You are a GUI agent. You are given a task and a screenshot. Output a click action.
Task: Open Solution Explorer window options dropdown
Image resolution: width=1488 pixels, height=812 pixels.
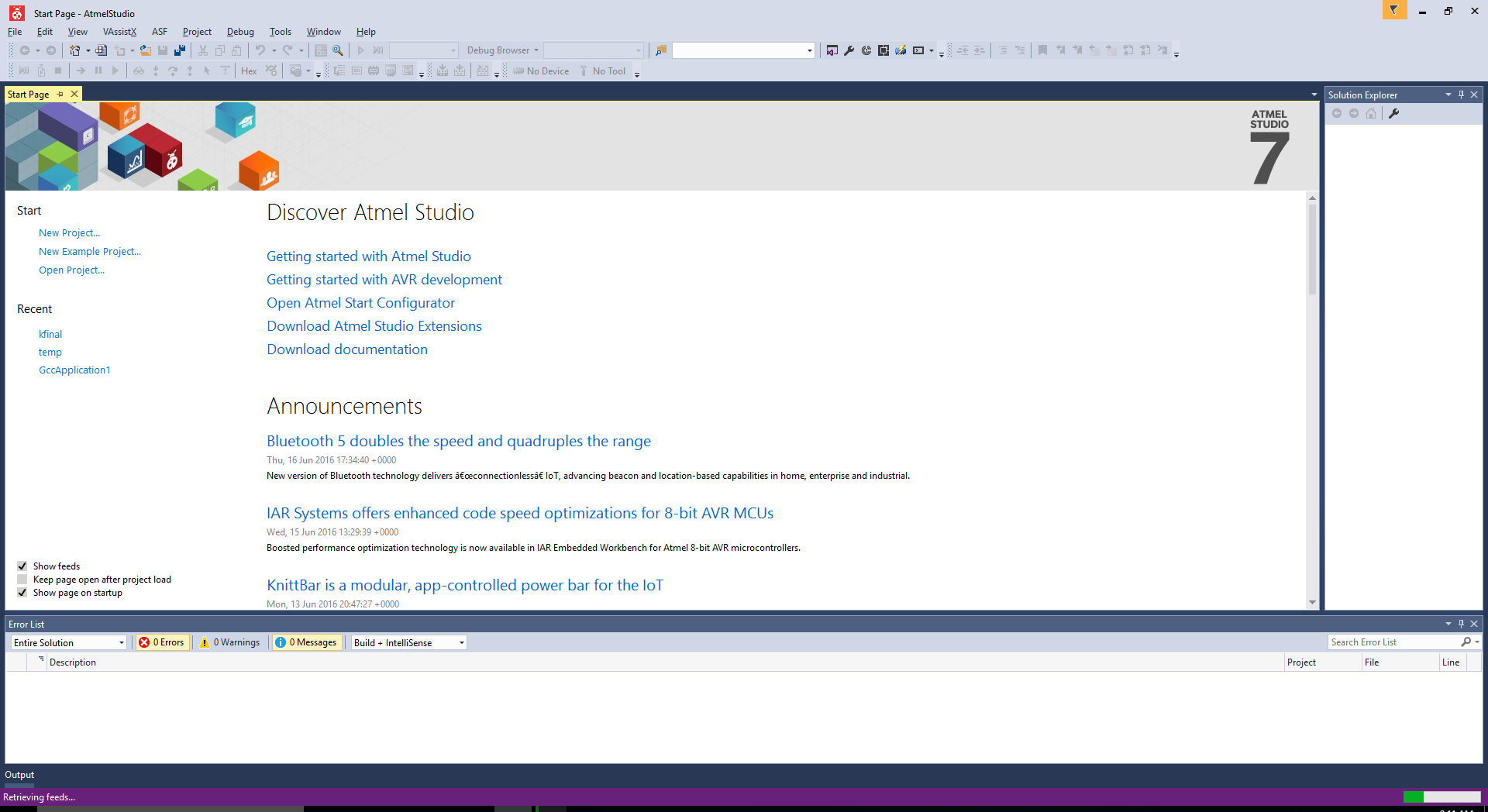(1448, 95)
